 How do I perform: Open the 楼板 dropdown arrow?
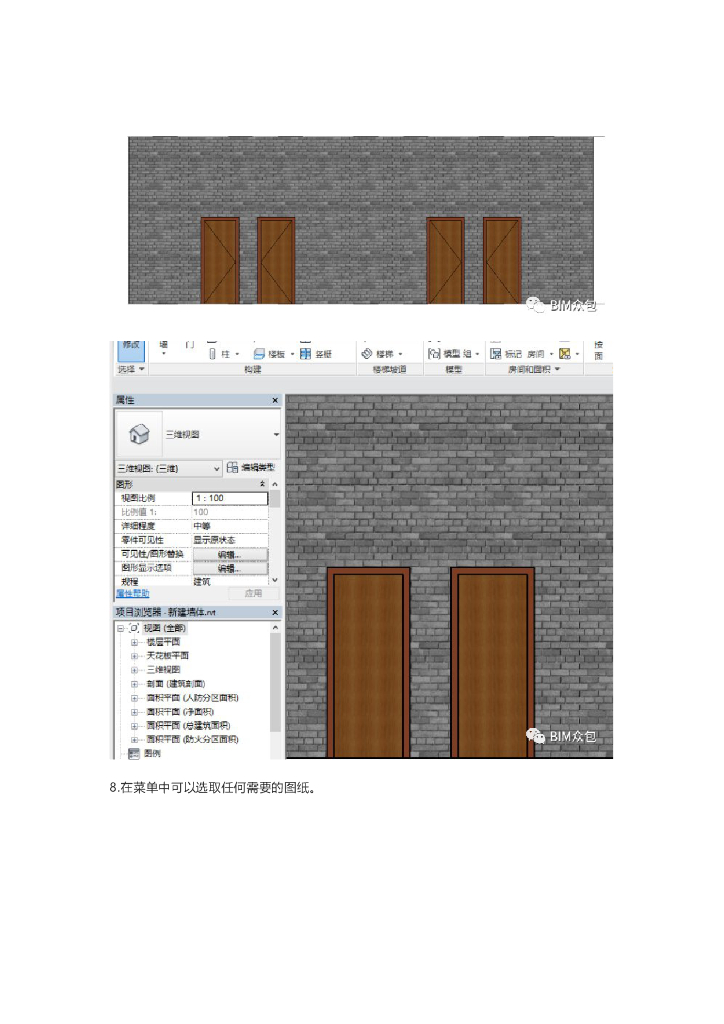tap(292, 354)
